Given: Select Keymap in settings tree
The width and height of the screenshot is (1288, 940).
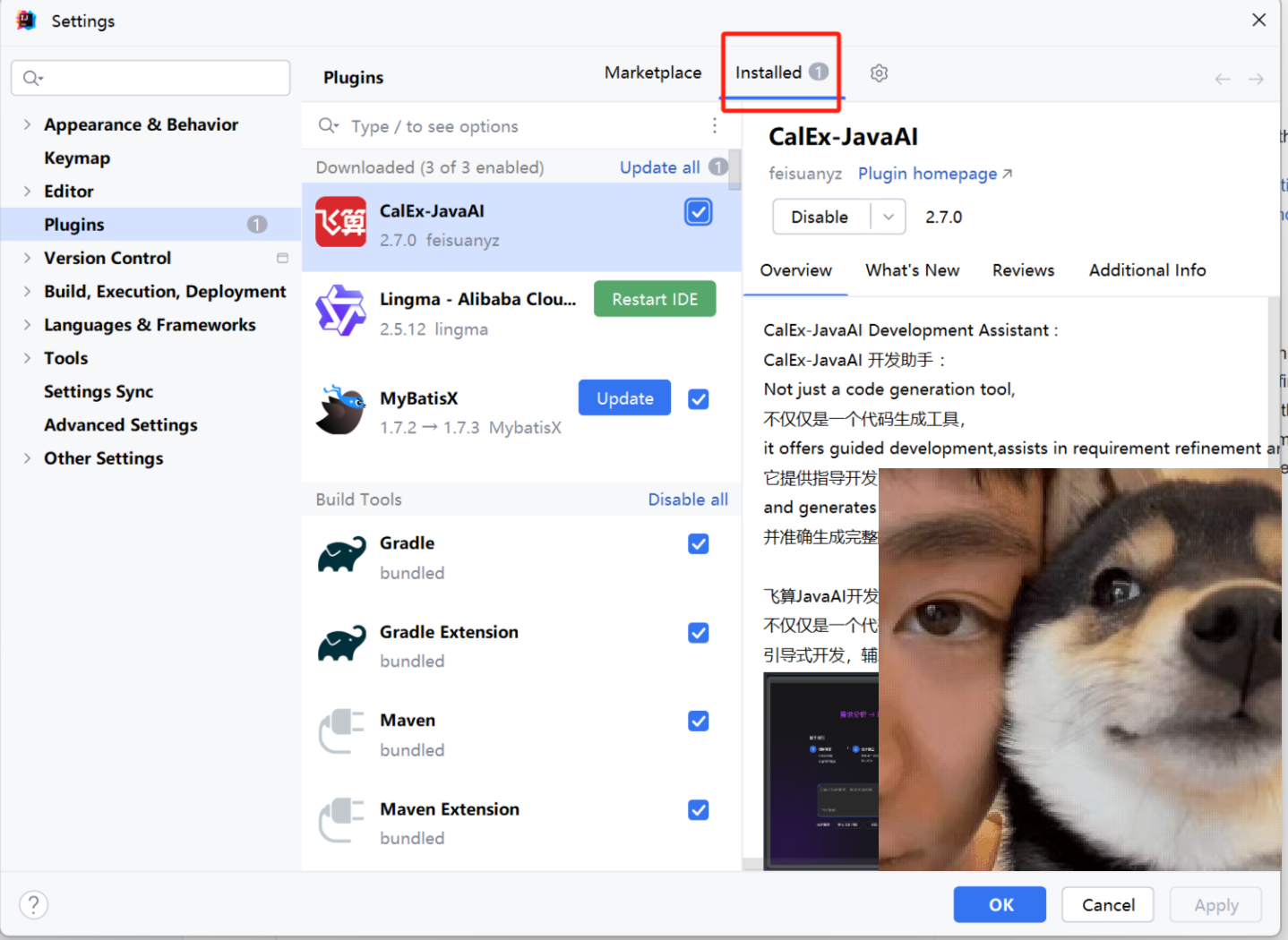Looking at the screenshot, I should pos(77,158).
